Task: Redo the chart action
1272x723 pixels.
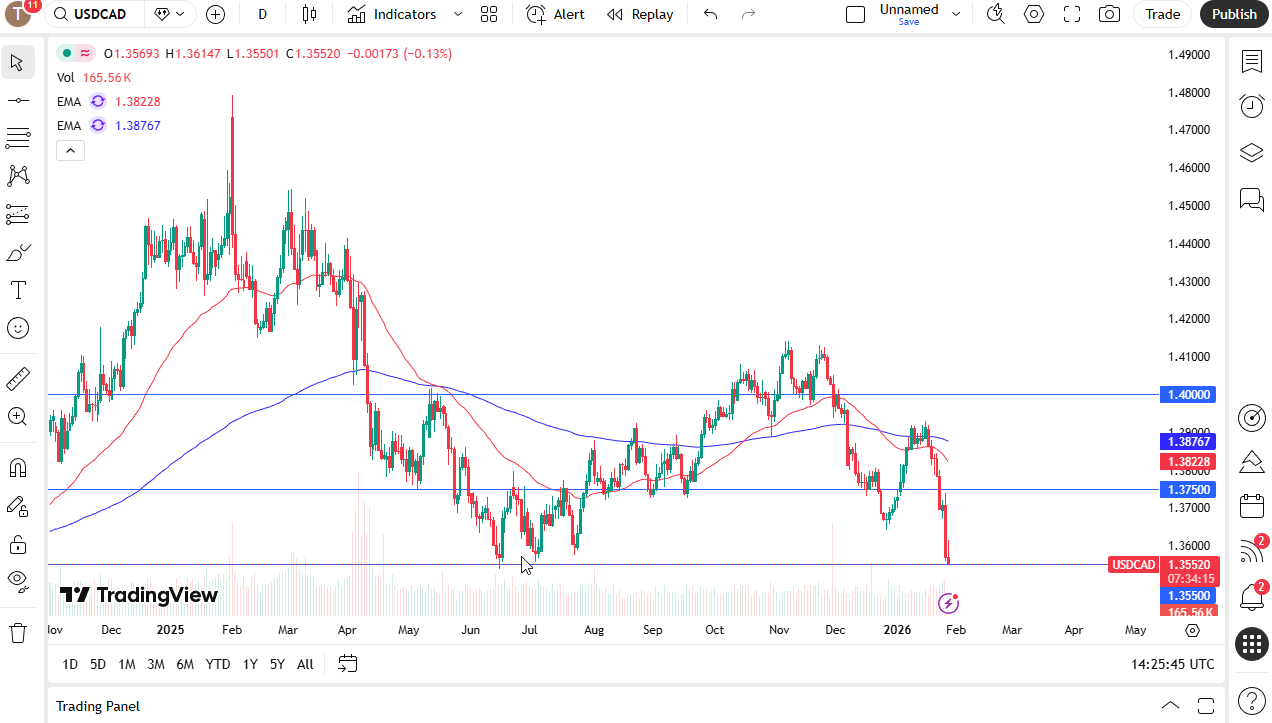Action: click(x=748, y=14)
